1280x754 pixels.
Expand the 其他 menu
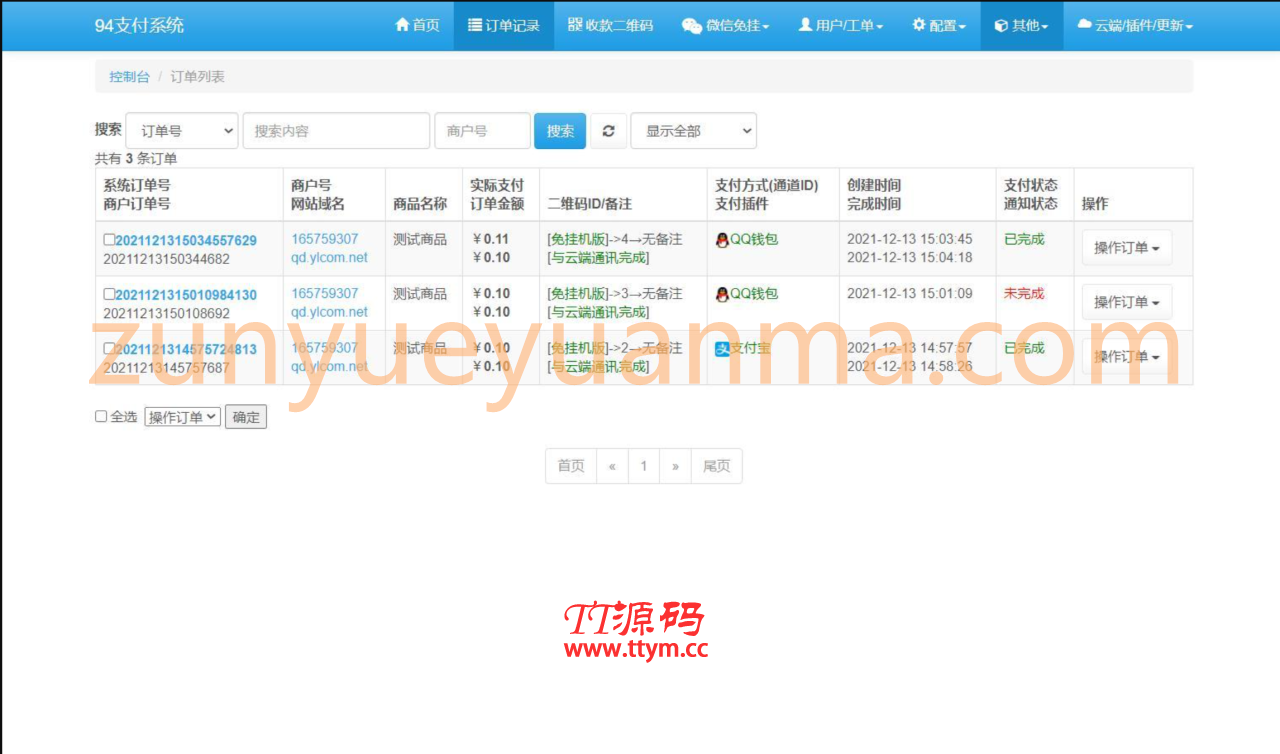[1022, 25]
